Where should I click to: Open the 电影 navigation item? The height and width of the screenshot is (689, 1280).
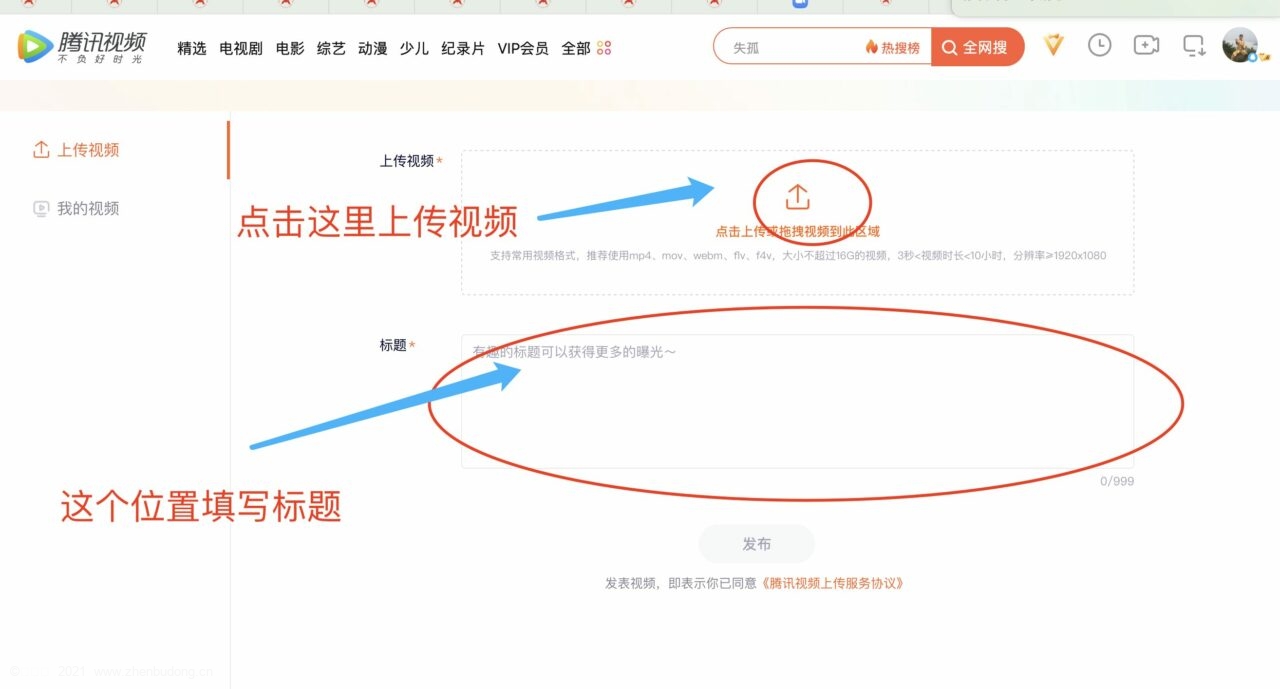click(290, 48)
